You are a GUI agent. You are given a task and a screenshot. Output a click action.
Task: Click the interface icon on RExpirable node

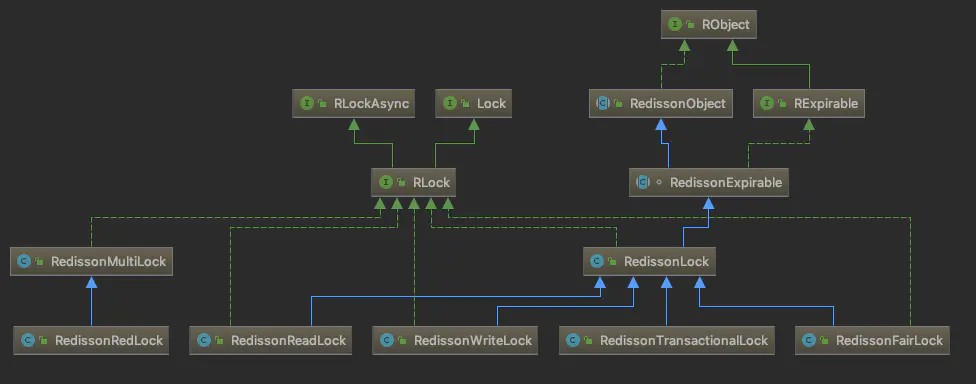pyautogui.click(x=767, y=103)
